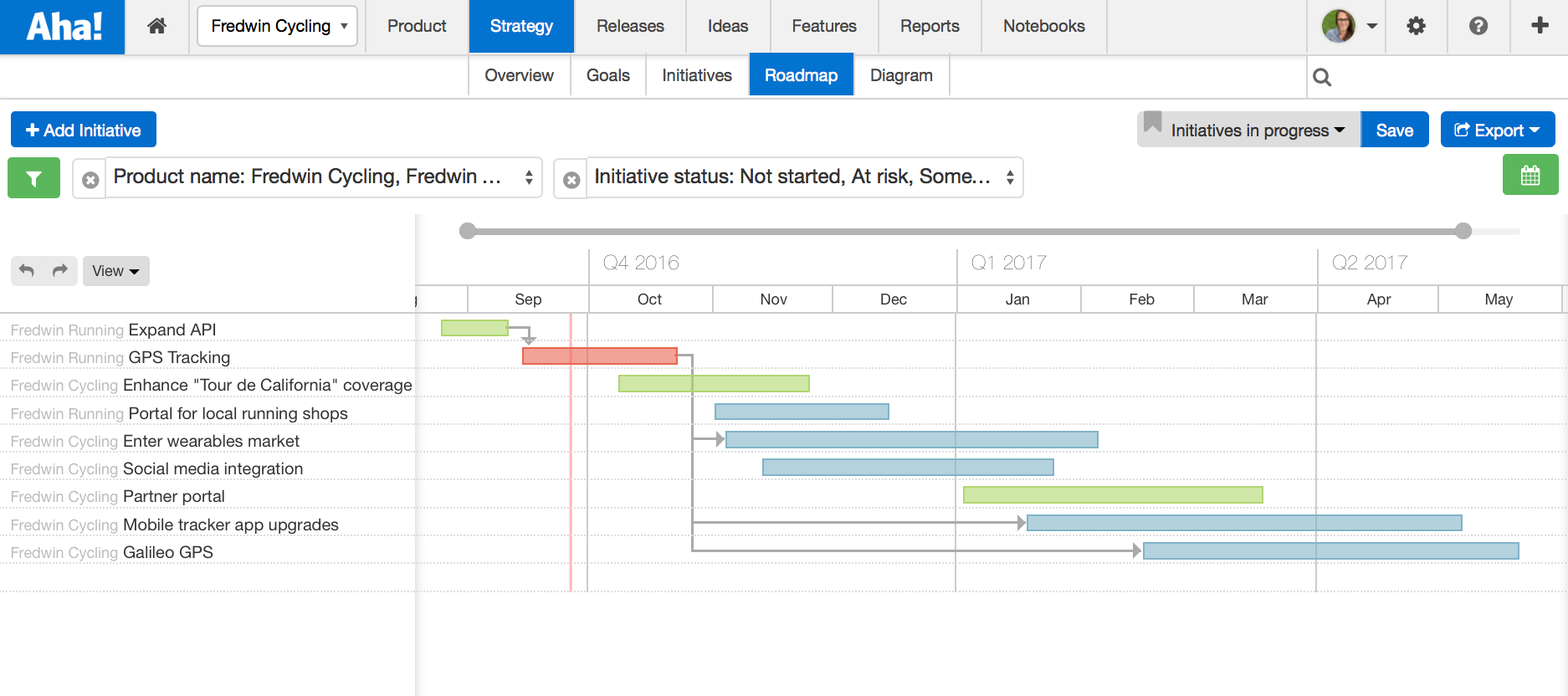Click the left timeline range slider handle
Viewport: 1568px width, 696px height.
click(468, 231)
